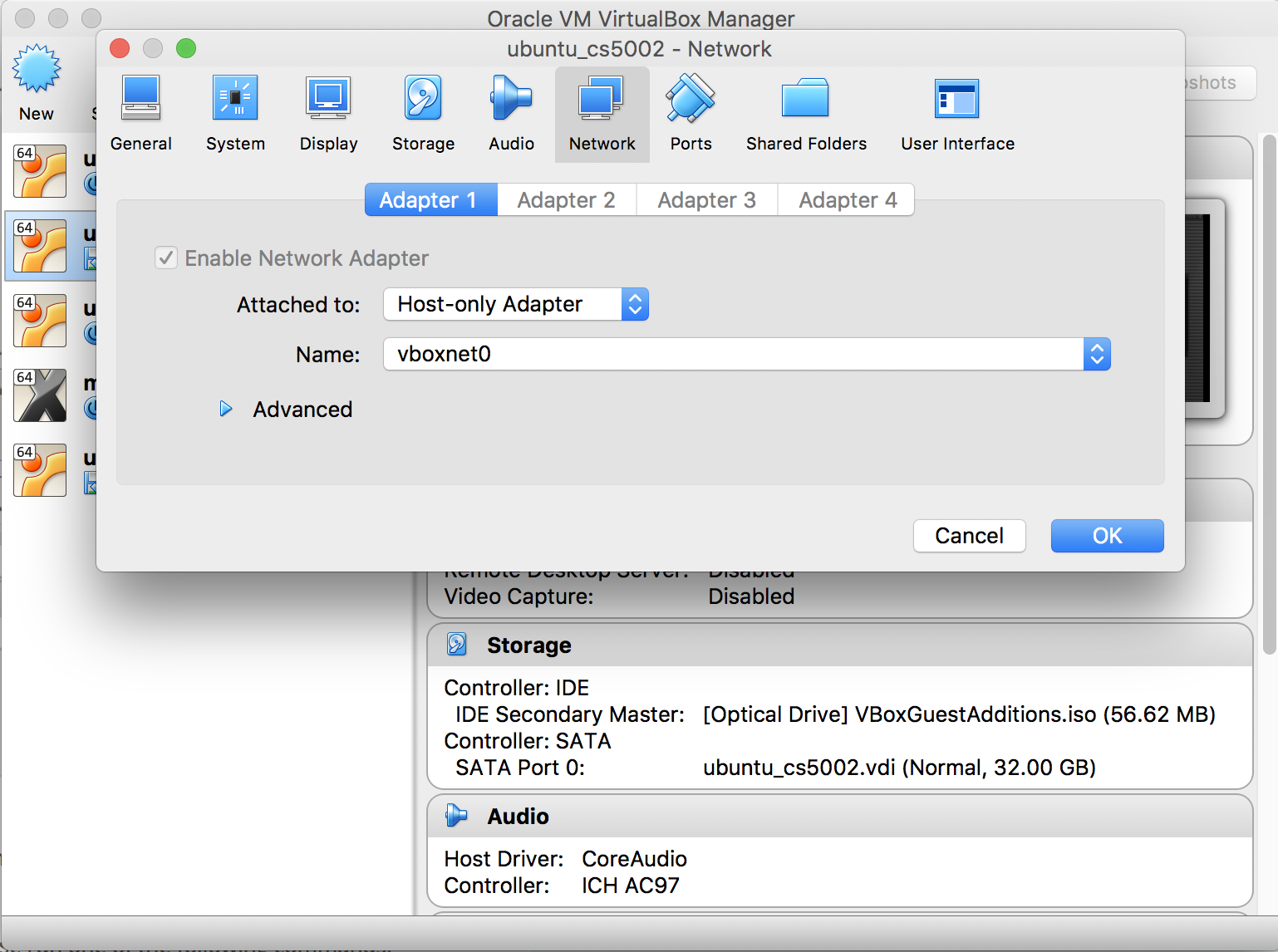Click the Cancel button

[x=969, y=536]
